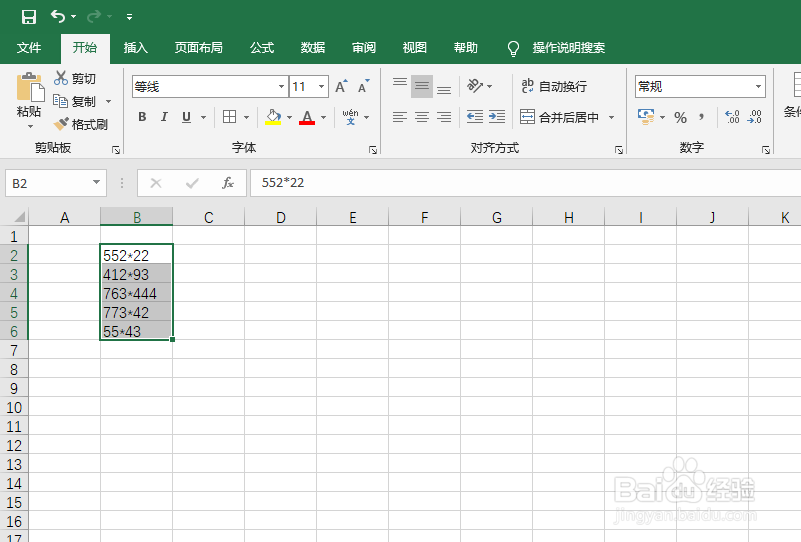Open the 数字 dialog launcher
Viewport: 801px width, 542px height.
(766, 150)
